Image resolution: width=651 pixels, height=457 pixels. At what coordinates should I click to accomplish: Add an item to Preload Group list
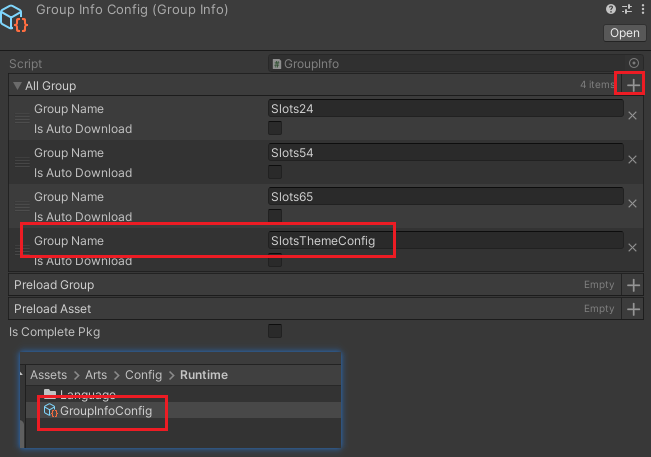pos(633,286)
